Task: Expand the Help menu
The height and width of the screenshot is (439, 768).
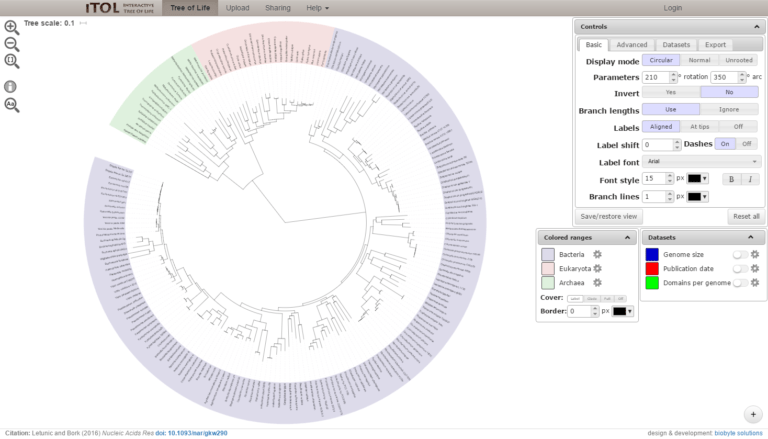Action: [317, 8]
